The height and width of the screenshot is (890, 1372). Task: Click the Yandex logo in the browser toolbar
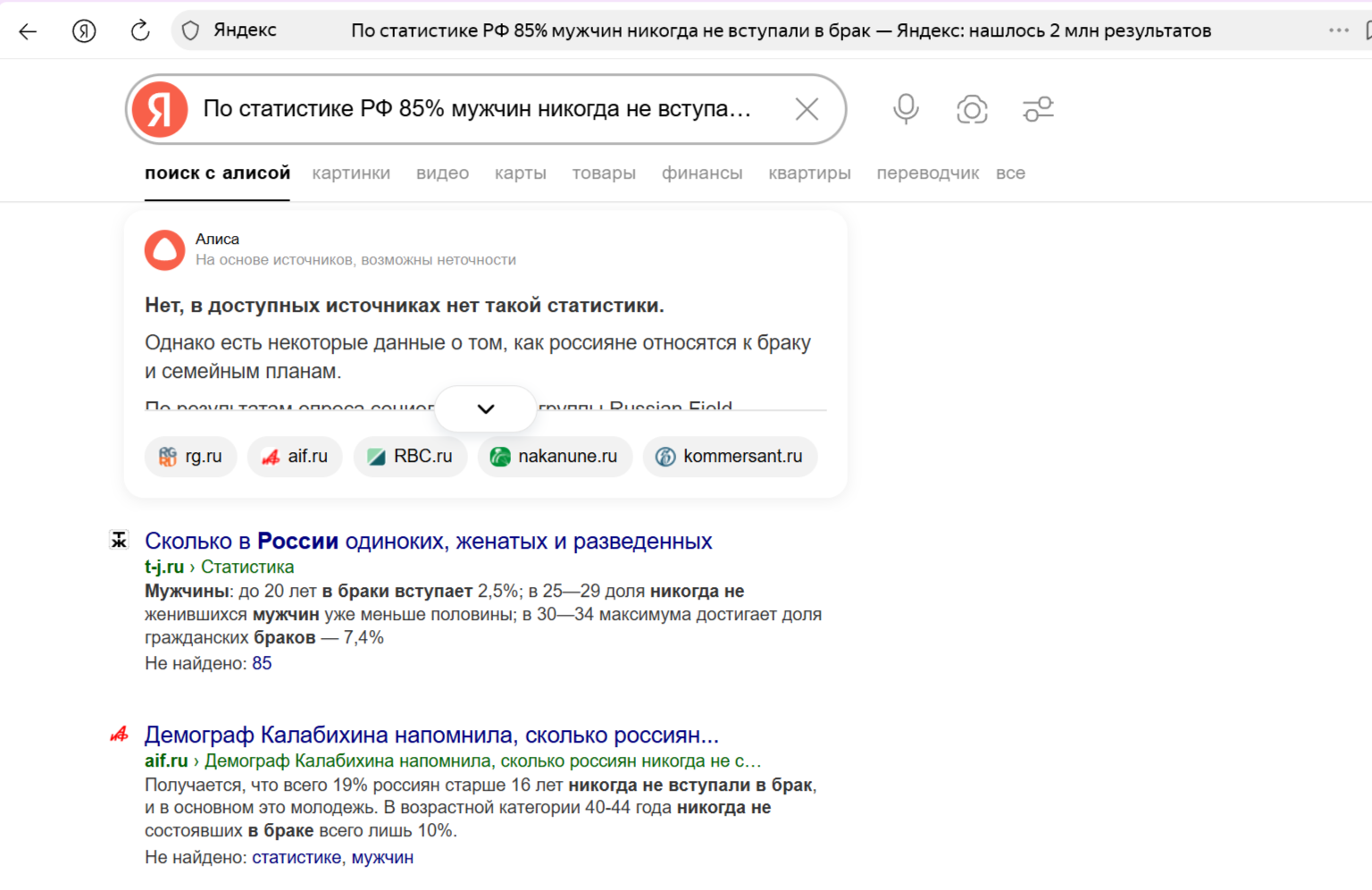tap(83, 29)
